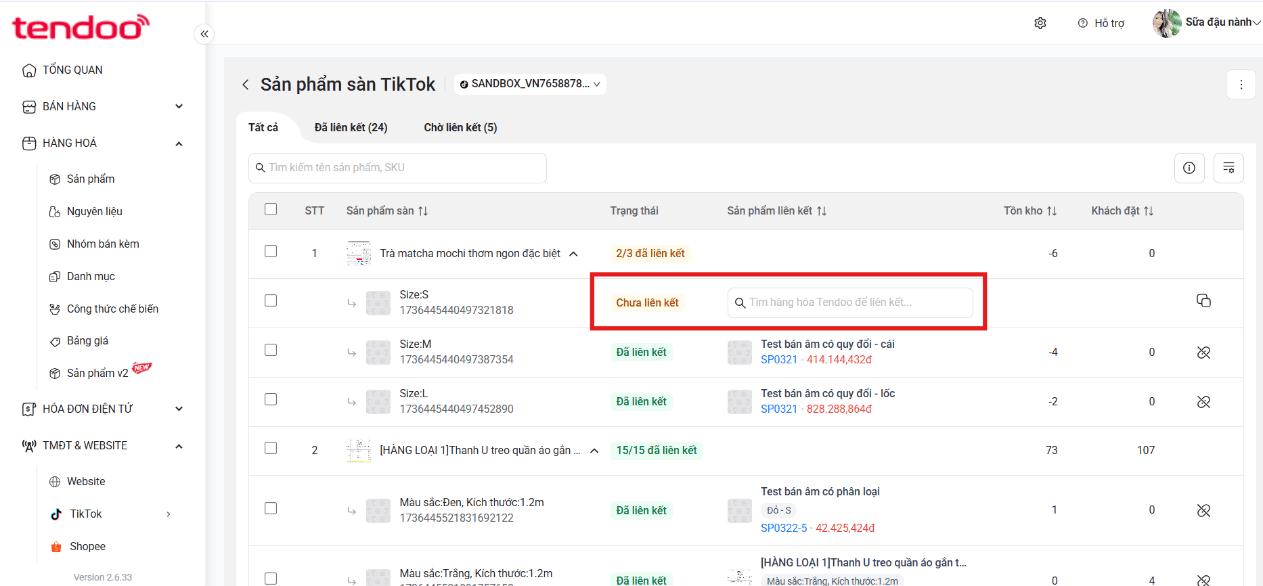The image size is (1263, 586).
Task: Collapse the Trà matcha mochi variants chevron
Action: [573, 254]
